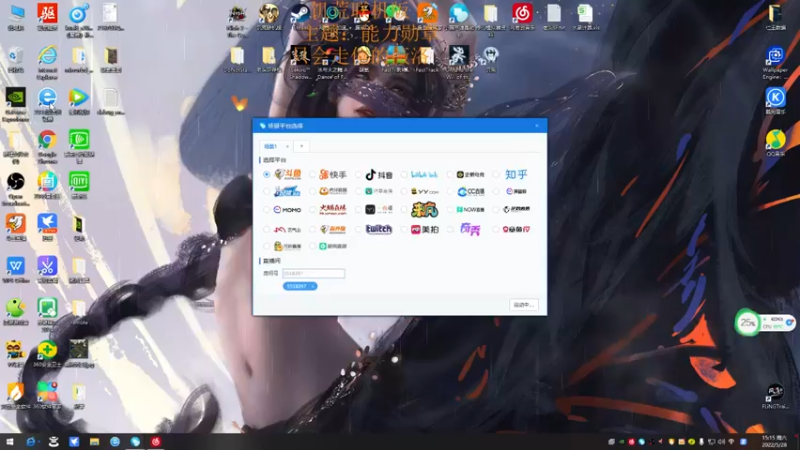This screenshot has width=800, height=450.
Task: Select the Zhihu (知乎) platform option
Action: point(496,174)
